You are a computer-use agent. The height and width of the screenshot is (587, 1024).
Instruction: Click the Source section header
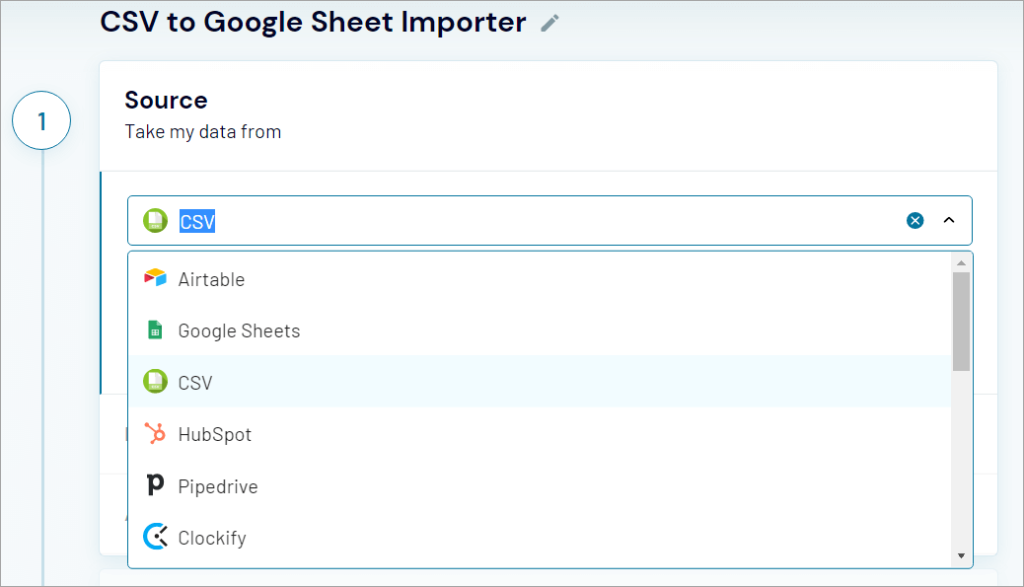(166, 100)
